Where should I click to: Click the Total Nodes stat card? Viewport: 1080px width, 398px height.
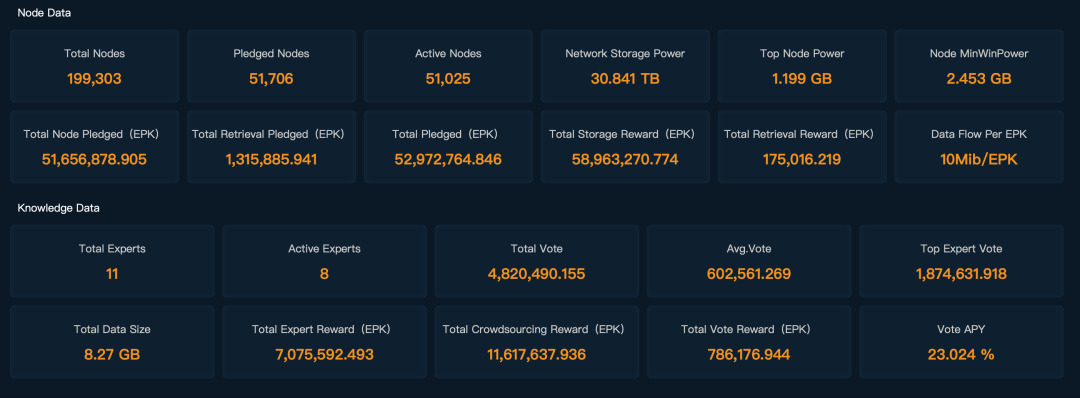tap(94, 66)
